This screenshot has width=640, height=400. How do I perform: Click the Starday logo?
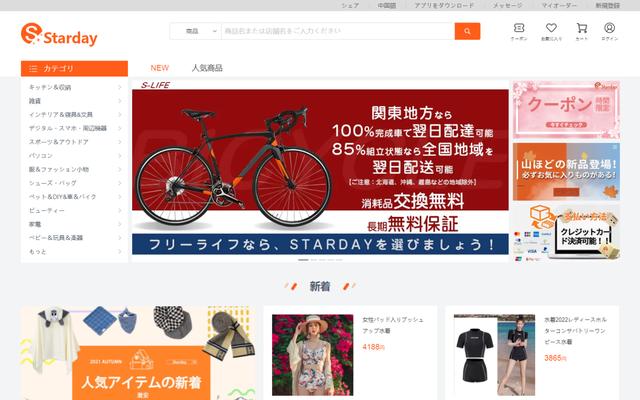tap(59, 34)
